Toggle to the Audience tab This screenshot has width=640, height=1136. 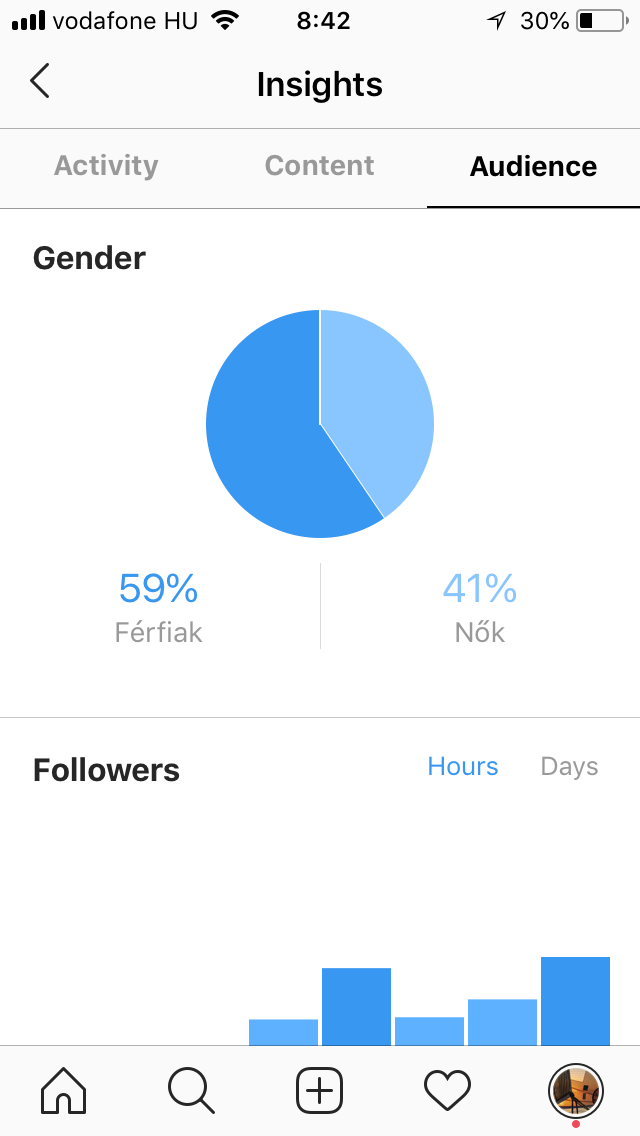[533, 166]
